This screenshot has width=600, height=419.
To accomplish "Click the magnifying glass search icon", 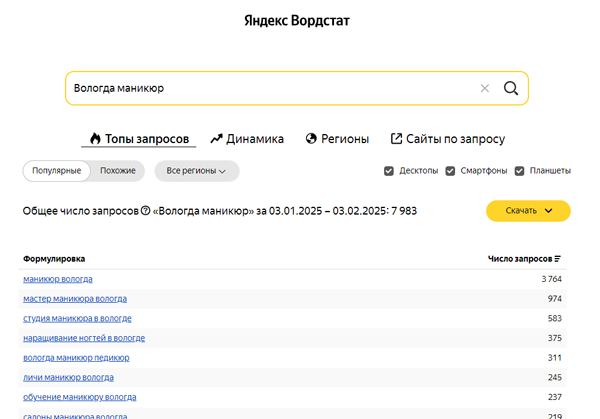I will (510, 88).
